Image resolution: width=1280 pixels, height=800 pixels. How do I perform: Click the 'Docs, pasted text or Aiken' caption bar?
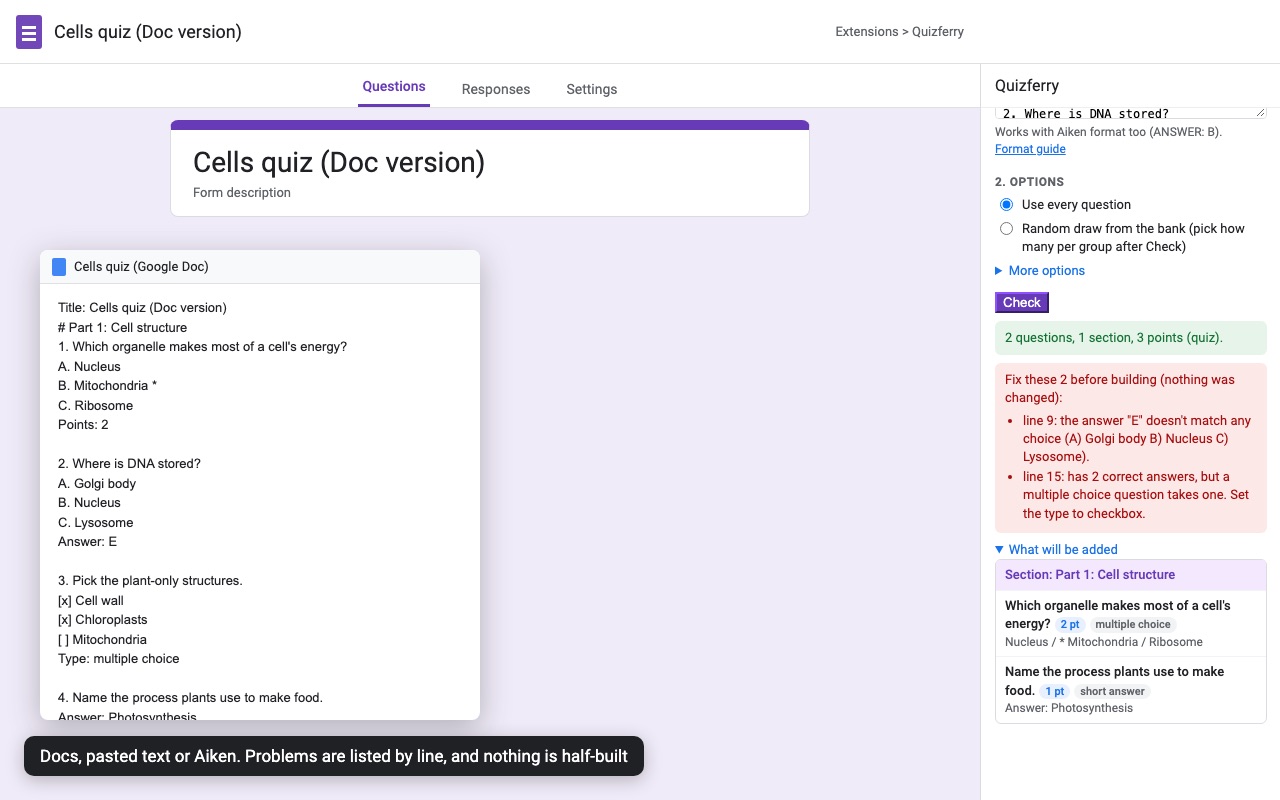[334, 756]
